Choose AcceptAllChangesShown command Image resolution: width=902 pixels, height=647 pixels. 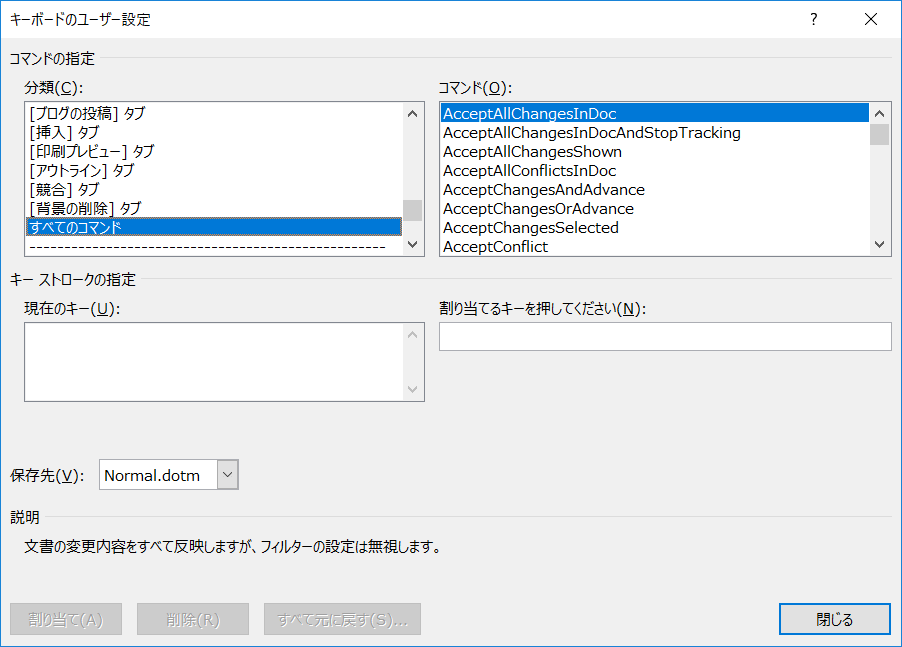click(x=532, y=152)
